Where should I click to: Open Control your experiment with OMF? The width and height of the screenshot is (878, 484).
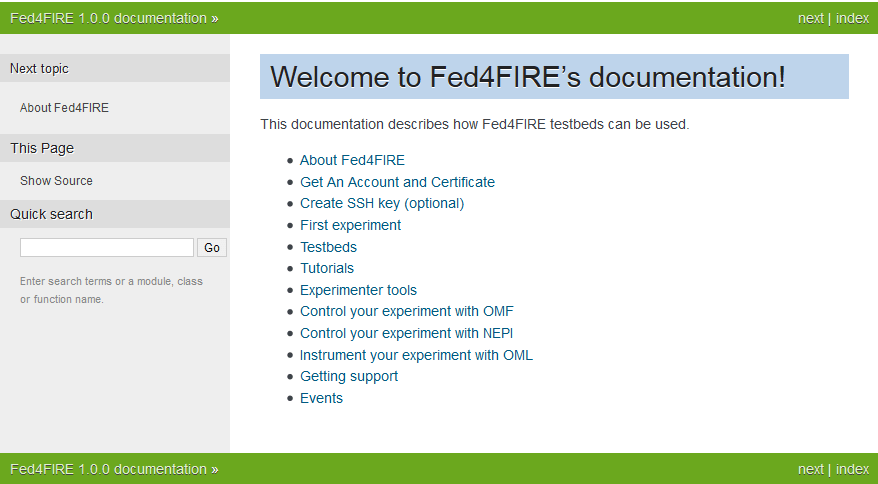point(407,311)
